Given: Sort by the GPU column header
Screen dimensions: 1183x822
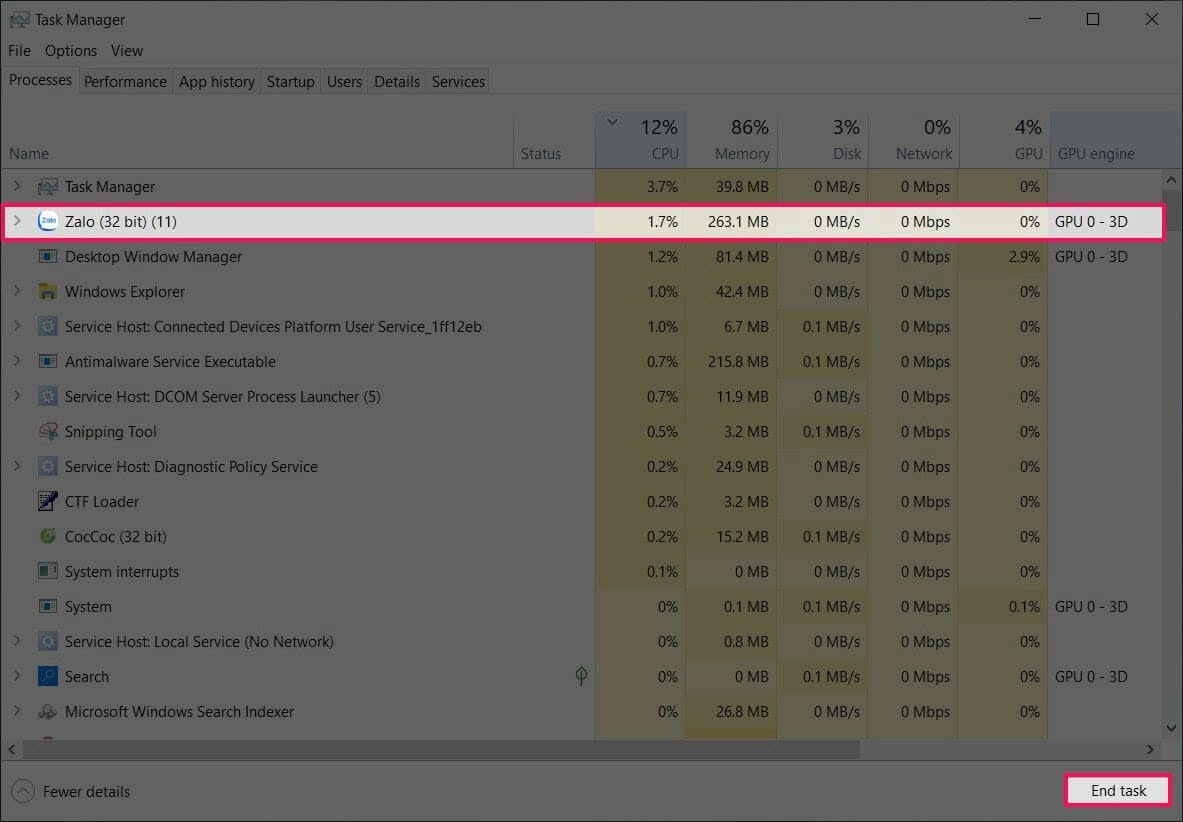Looking at the screenshot, I should (1005, 140).
